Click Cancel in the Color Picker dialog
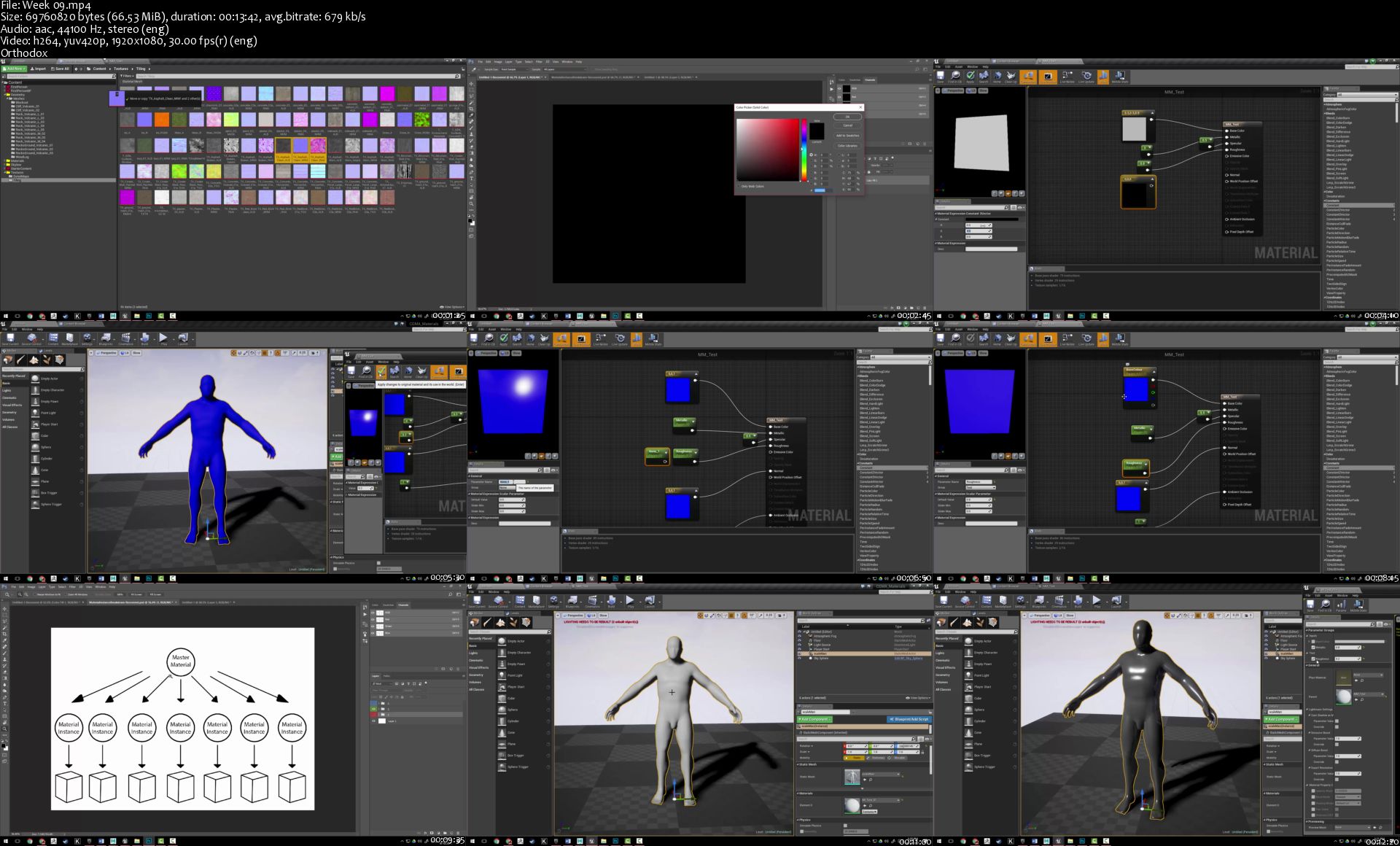Viewport: 1400px width, 846px height. tap(847, 125)
